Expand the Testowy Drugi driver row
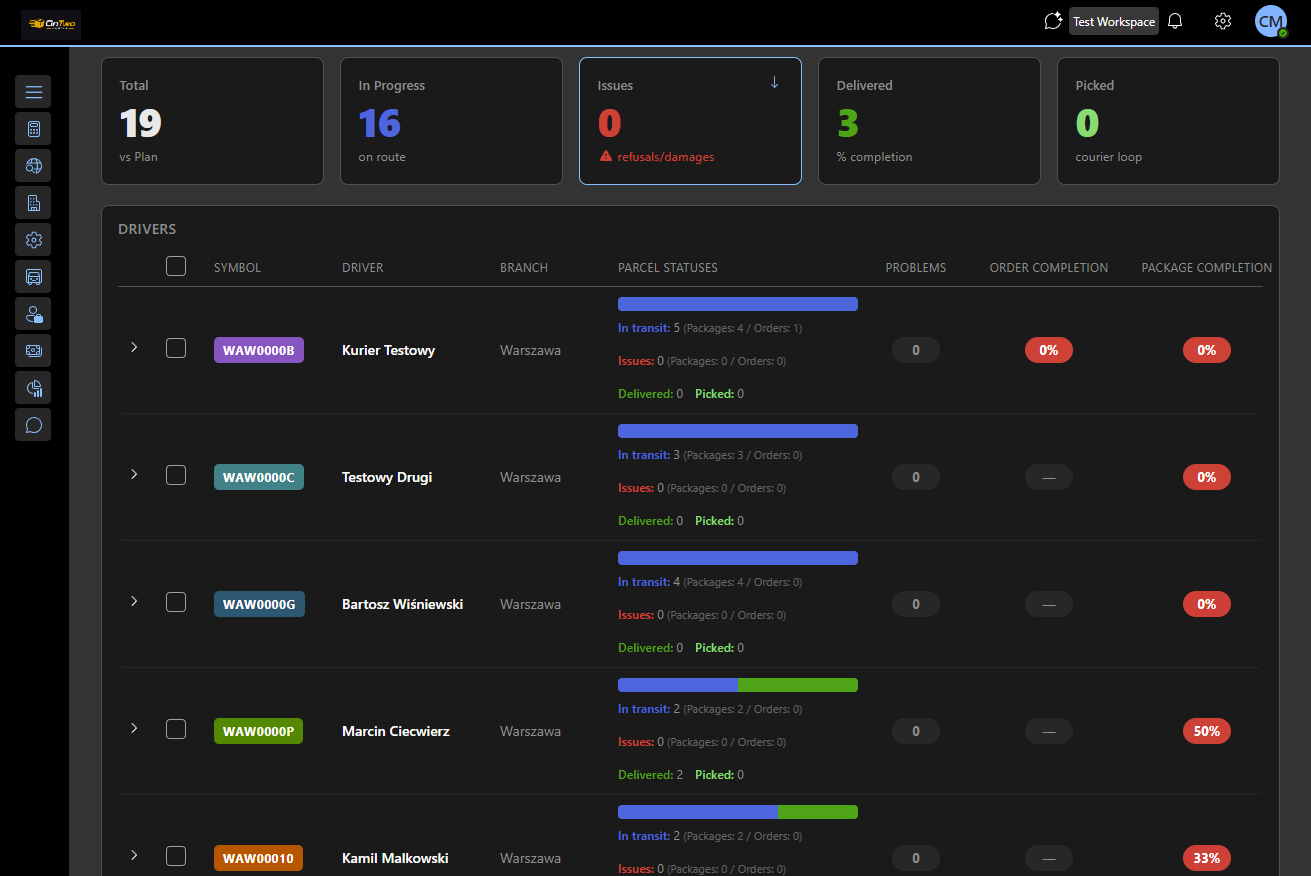The image size is (1311, 876). 134,474
